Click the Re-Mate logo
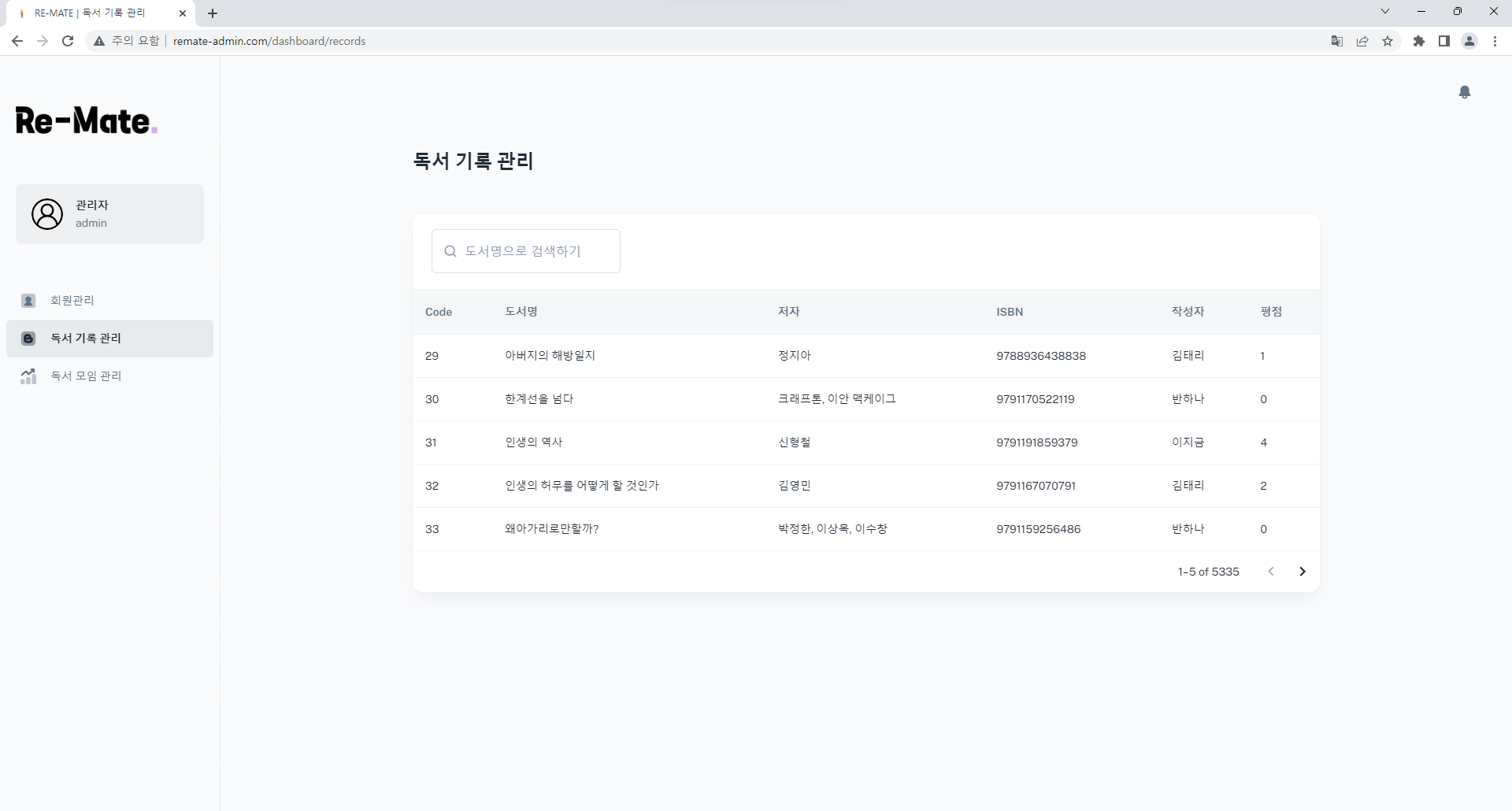Viewport: 1512px width, 811px height. [87, 120]
